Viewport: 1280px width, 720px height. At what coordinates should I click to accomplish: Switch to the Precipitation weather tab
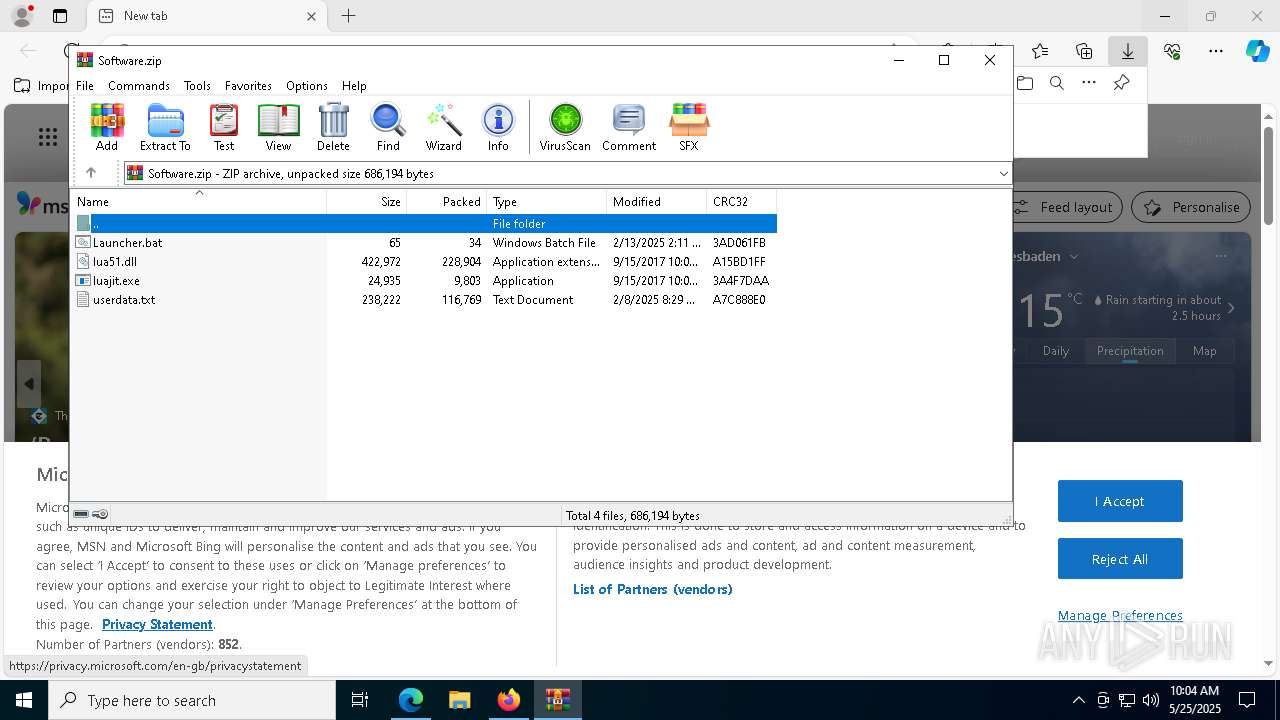click(1130, 351)
